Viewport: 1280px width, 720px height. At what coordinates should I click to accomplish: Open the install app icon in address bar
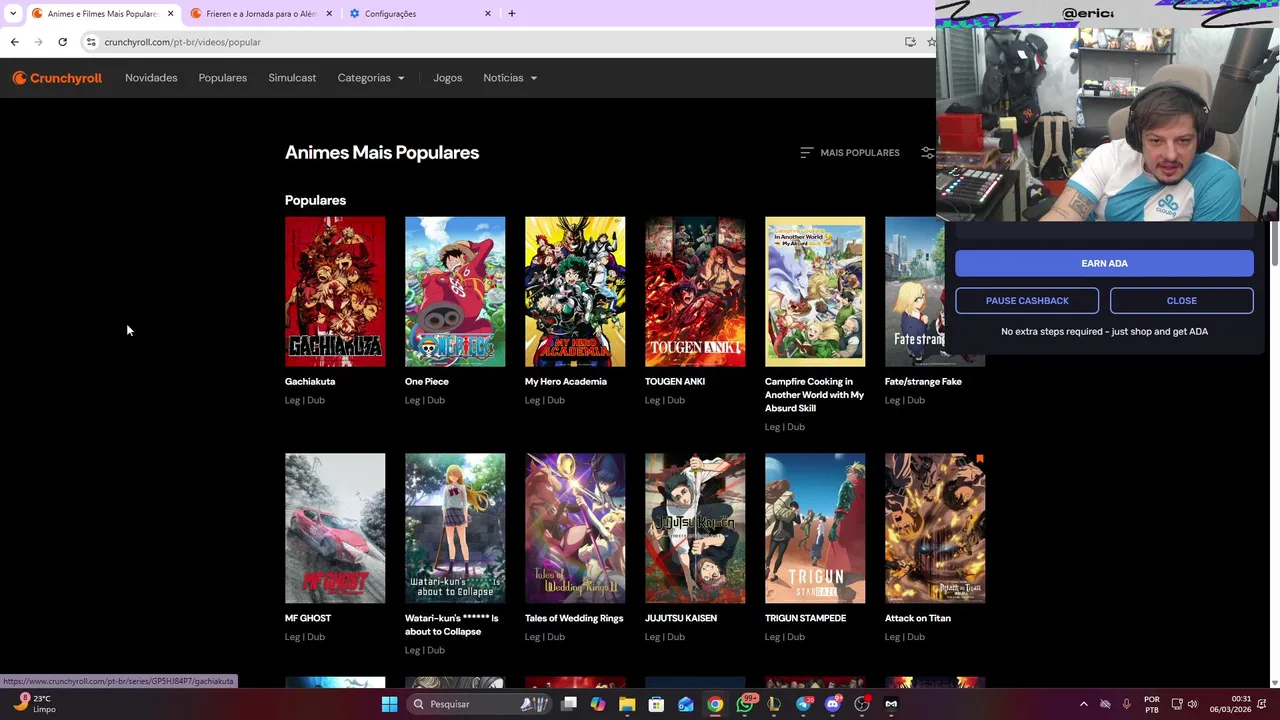(x=910, y=42)
